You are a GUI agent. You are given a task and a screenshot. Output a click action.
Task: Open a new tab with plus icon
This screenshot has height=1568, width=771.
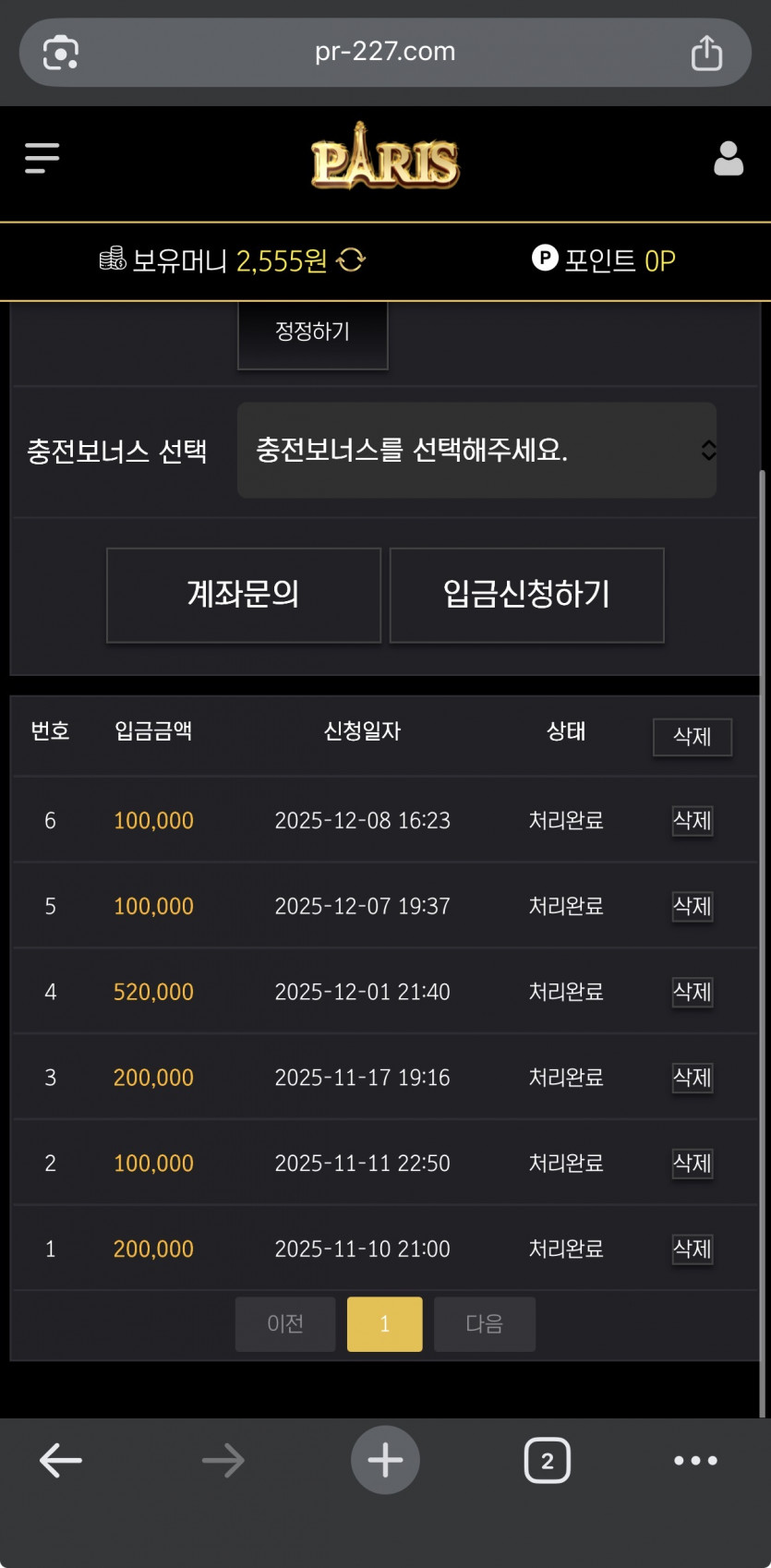(385, 1460)
